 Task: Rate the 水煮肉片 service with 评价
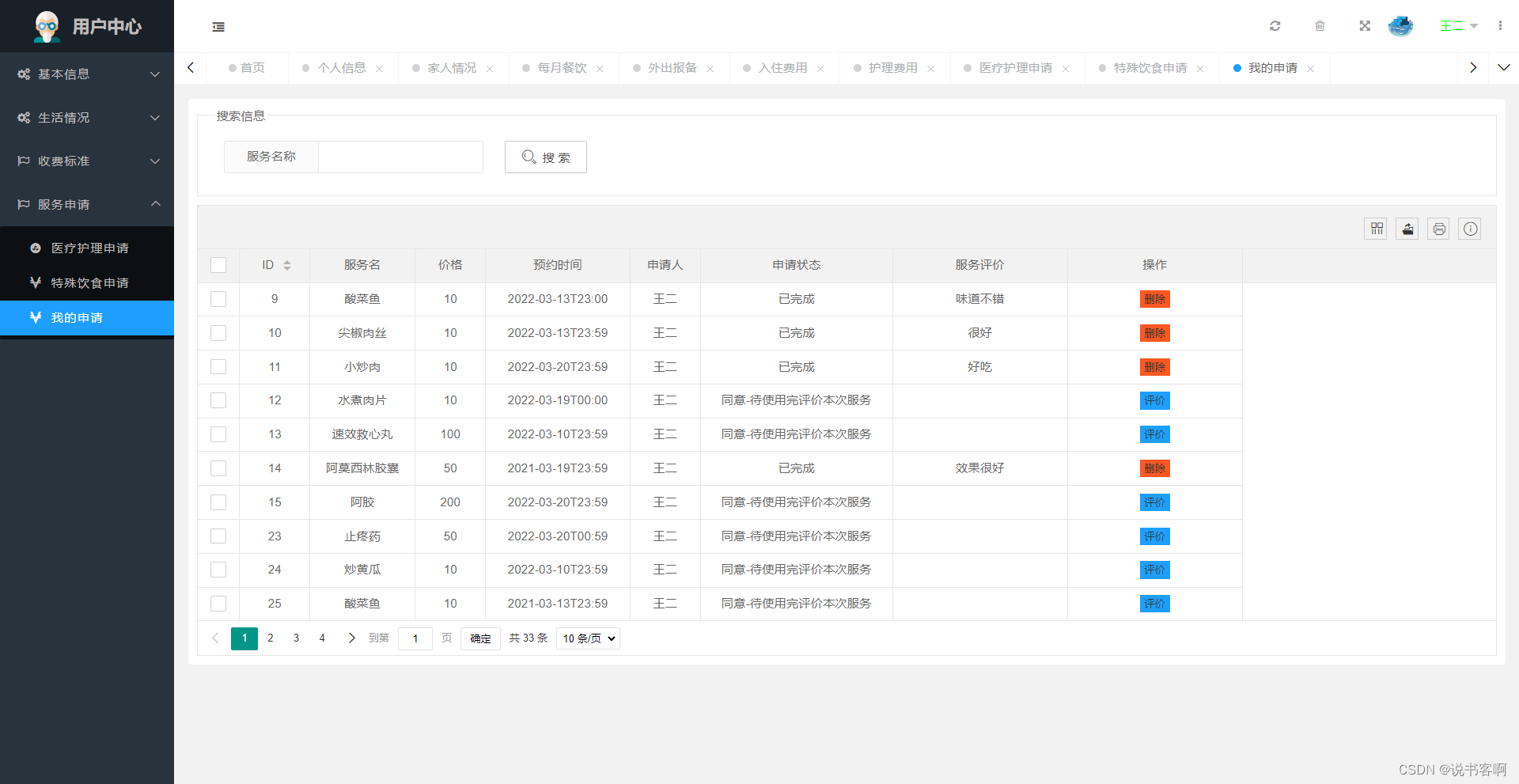pos(1155,400)
